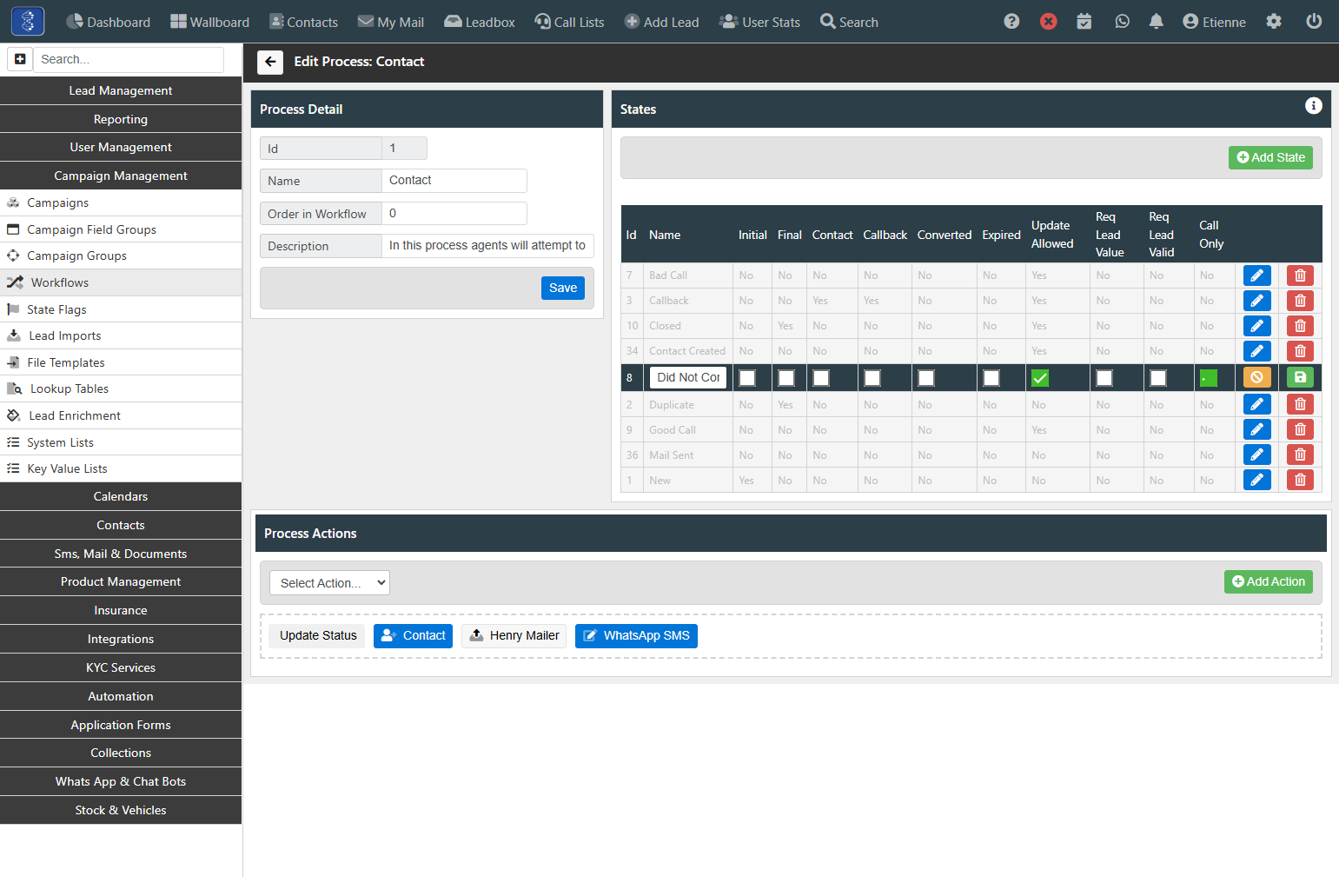The width and height of the screenshot is (1339, 896).
Task: Delete the Mail Sent state
Action: click(x=1300, y=455)
